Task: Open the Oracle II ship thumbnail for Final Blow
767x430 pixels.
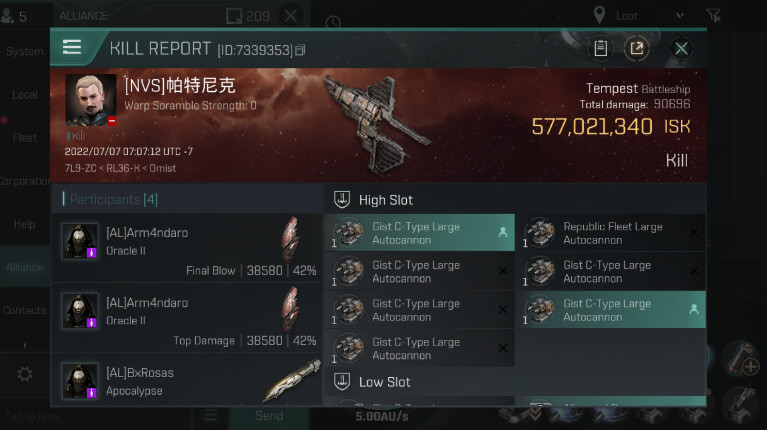Action: (291, 240)
